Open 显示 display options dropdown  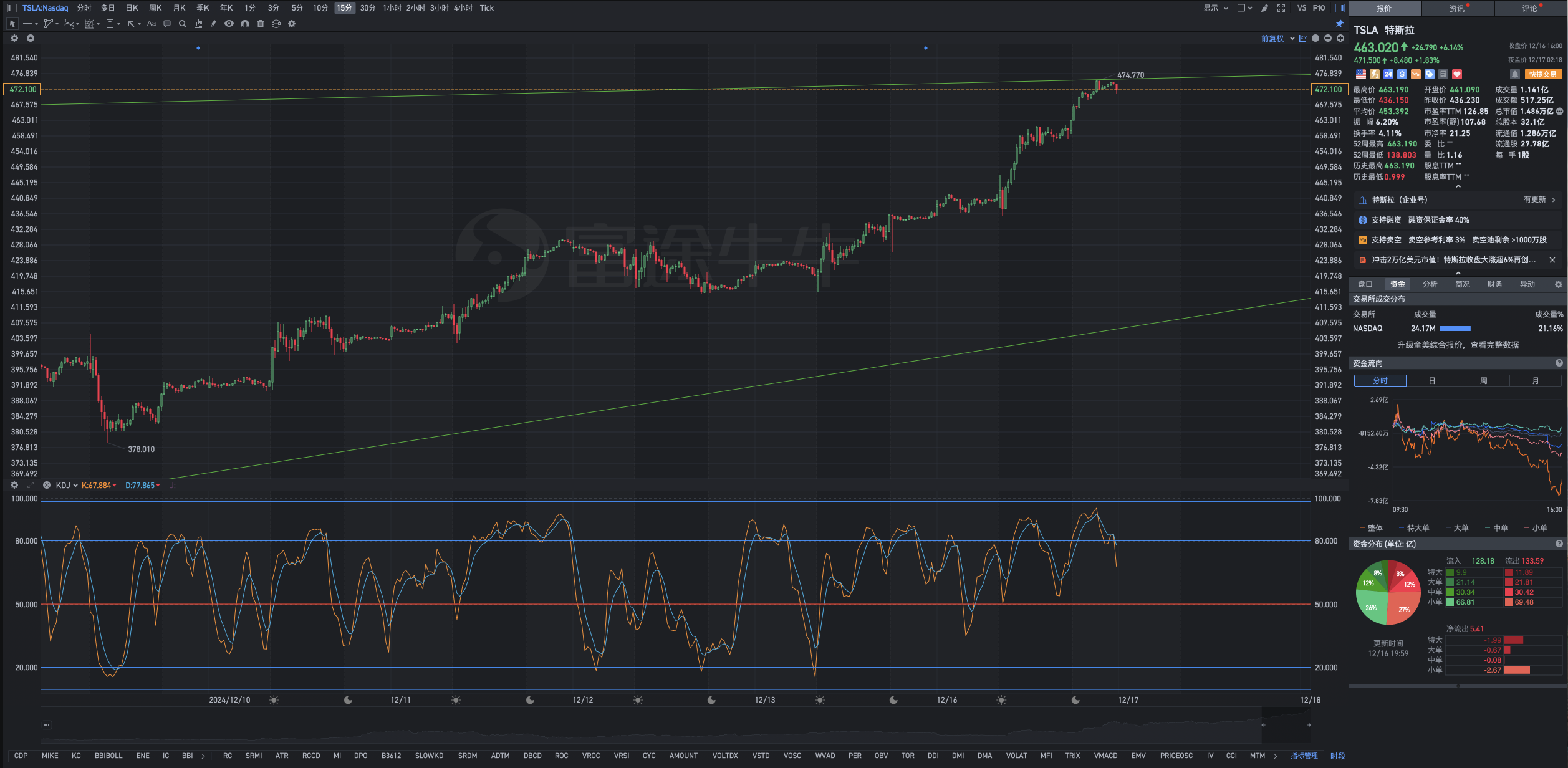click(x=1215, y=8)
